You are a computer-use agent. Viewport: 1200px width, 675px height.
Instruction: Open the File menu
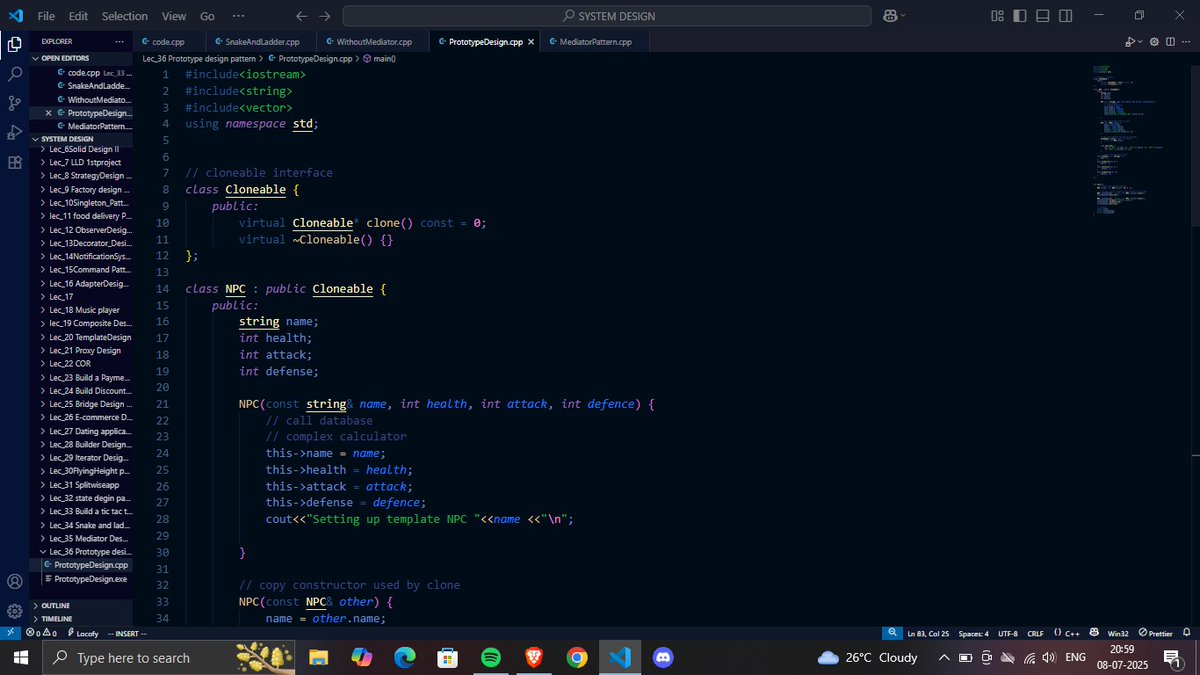coord(46,16)
